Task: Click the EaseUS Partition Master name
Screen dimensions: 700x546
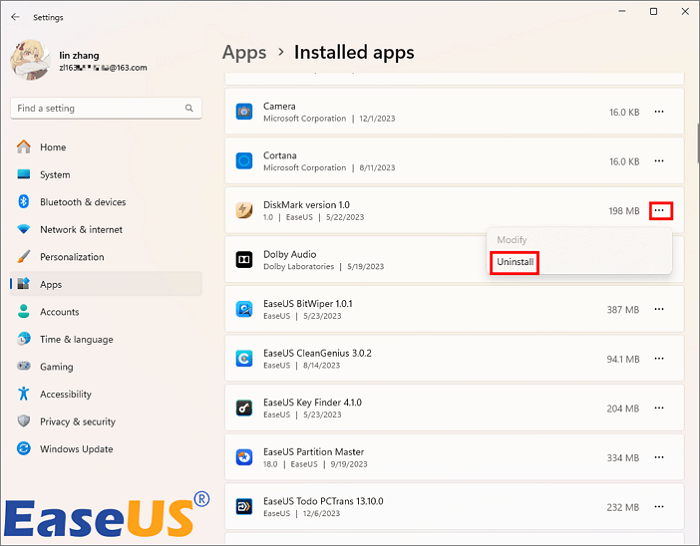Action: tap(313, 452)
